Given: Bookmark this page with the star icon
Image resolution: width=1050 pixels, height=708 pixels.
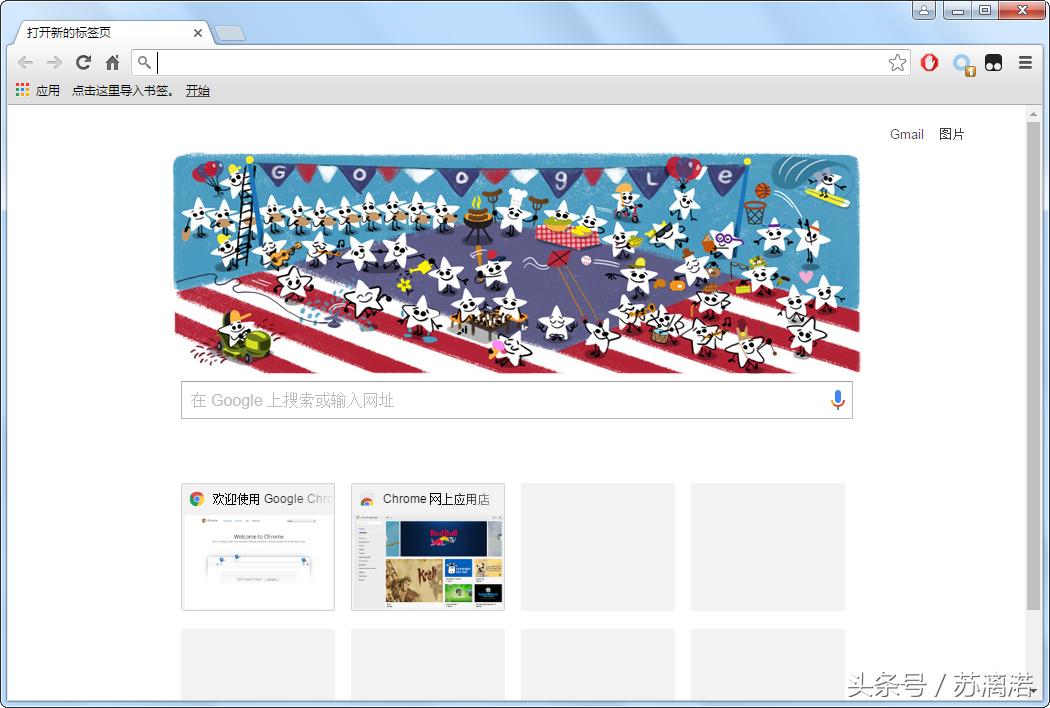Looking at the screenshot, I should point(897,62).
